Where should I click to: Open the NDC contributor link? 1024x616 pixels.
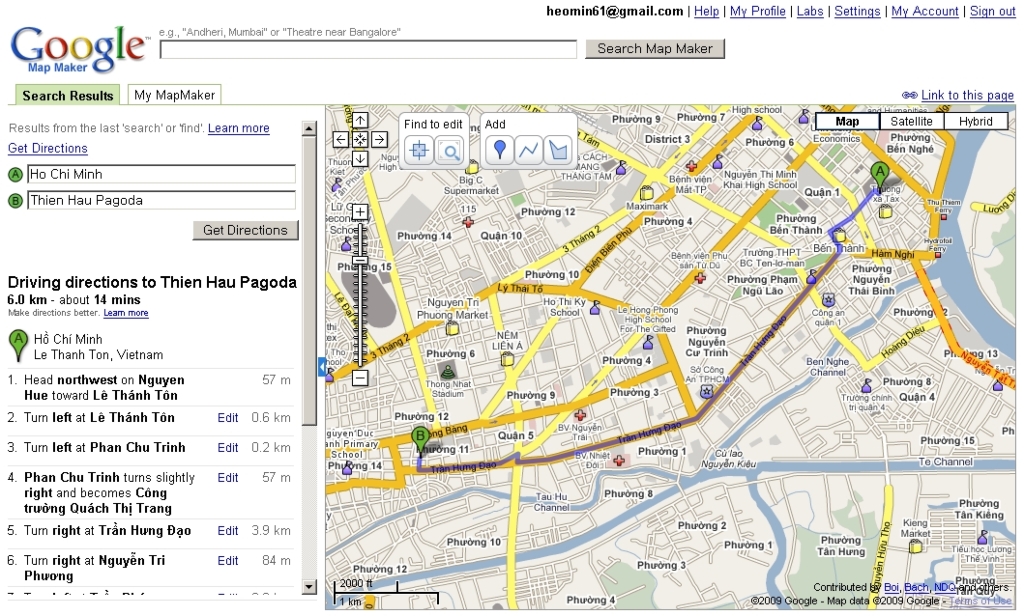tap(944, 587)
